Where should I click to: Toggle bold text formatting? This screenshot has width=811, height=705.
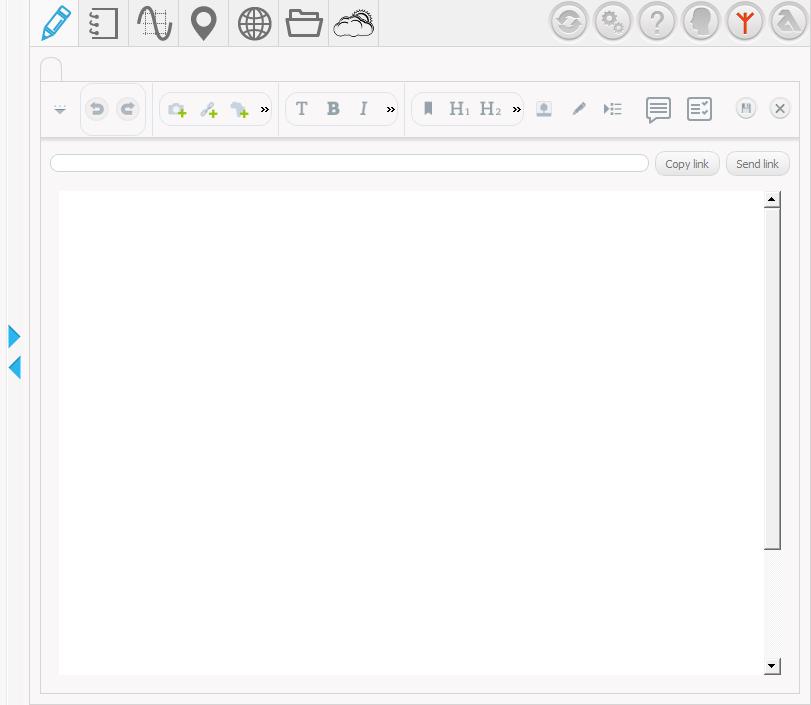click(x=333, y=109)
